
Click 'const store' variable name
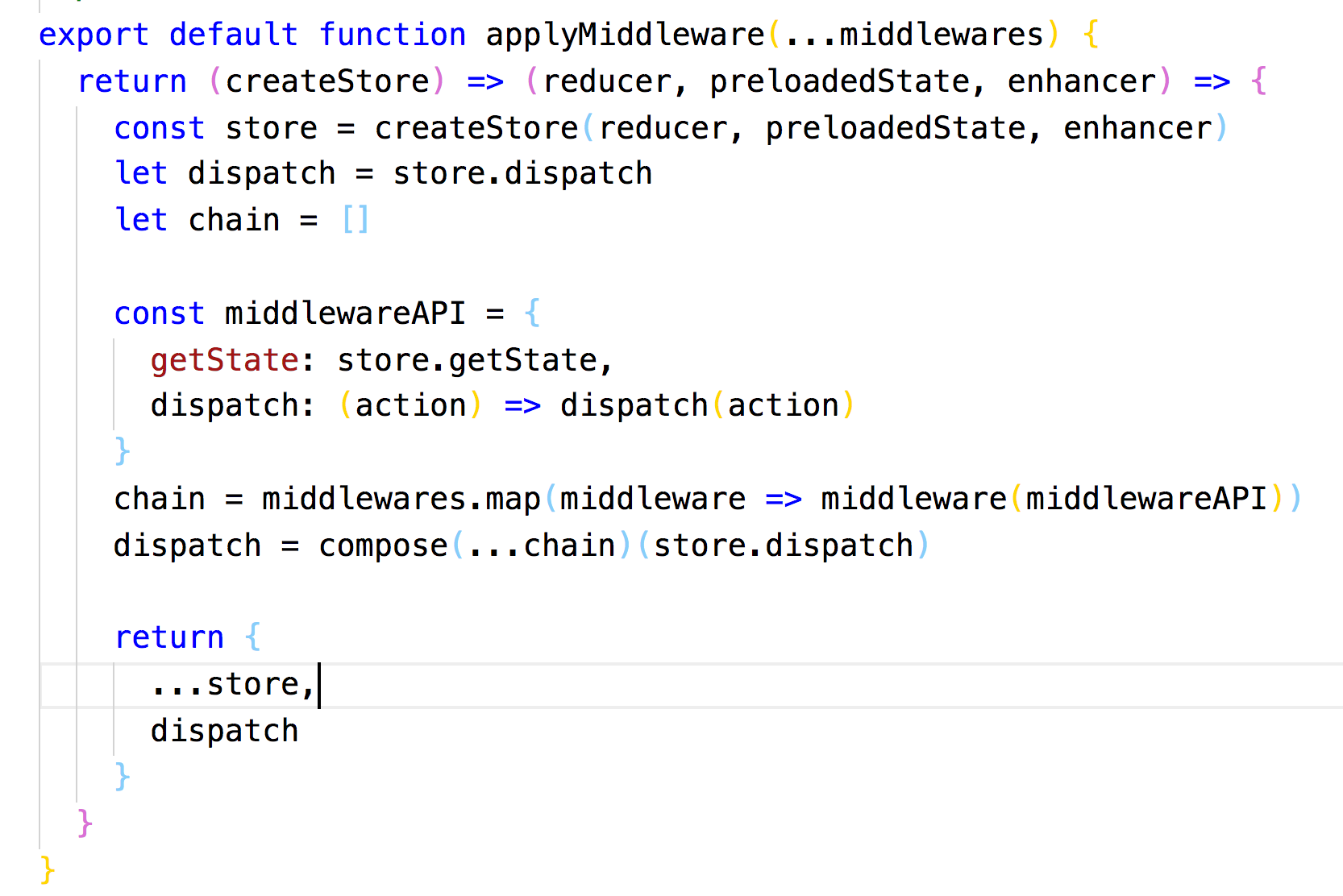click(272, 128)
